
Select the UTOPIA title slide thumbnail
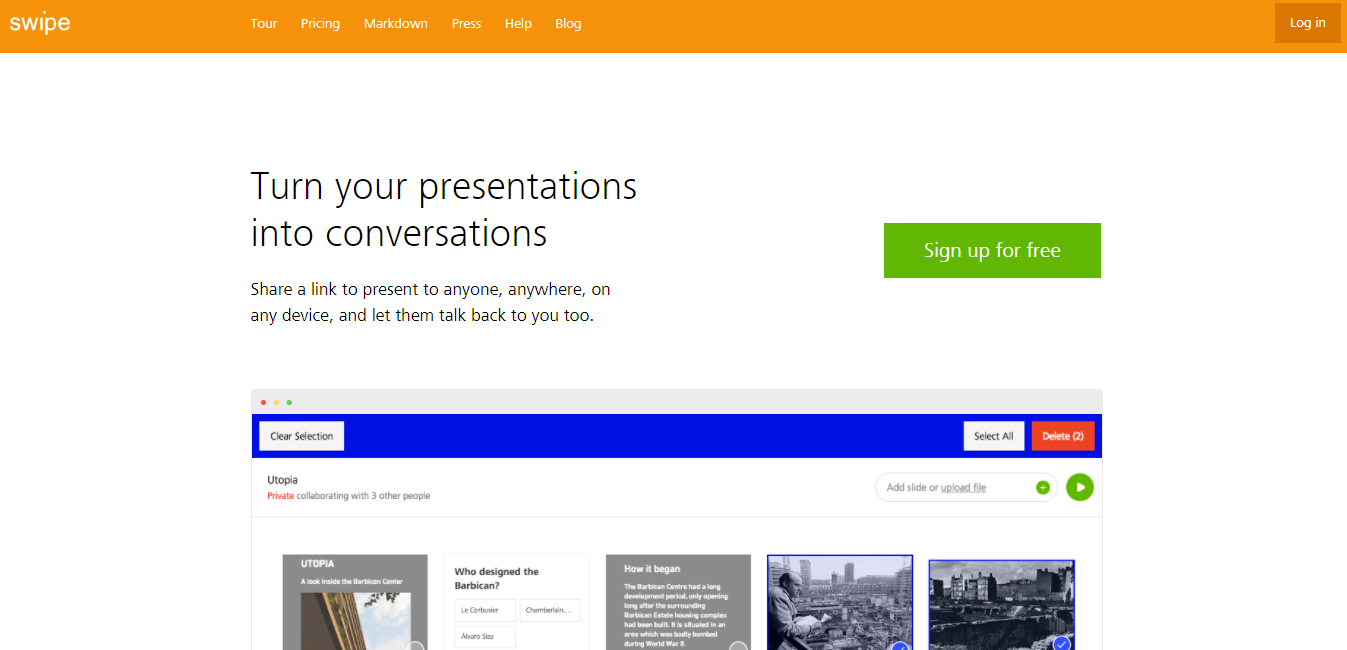coord(355,602)
